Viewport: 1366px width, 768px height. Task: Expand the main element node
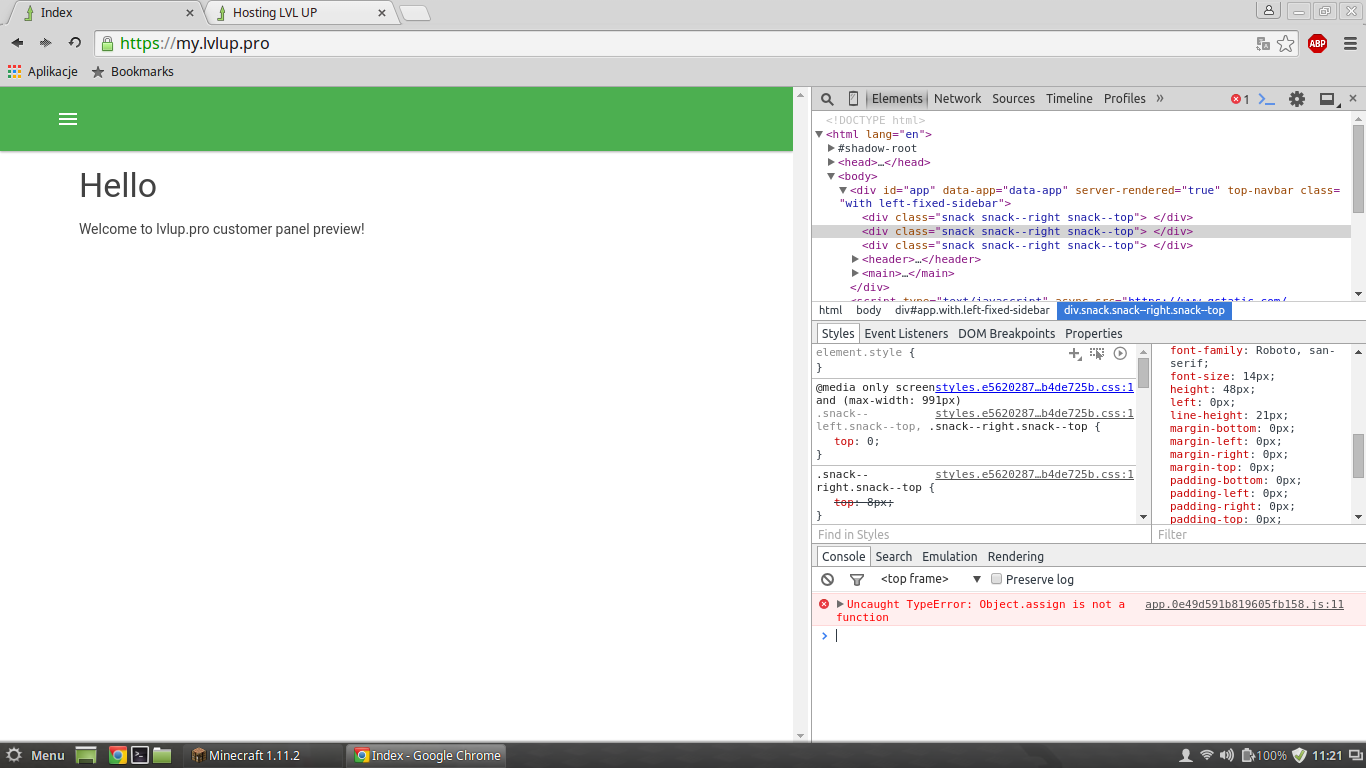coord(855,273)
